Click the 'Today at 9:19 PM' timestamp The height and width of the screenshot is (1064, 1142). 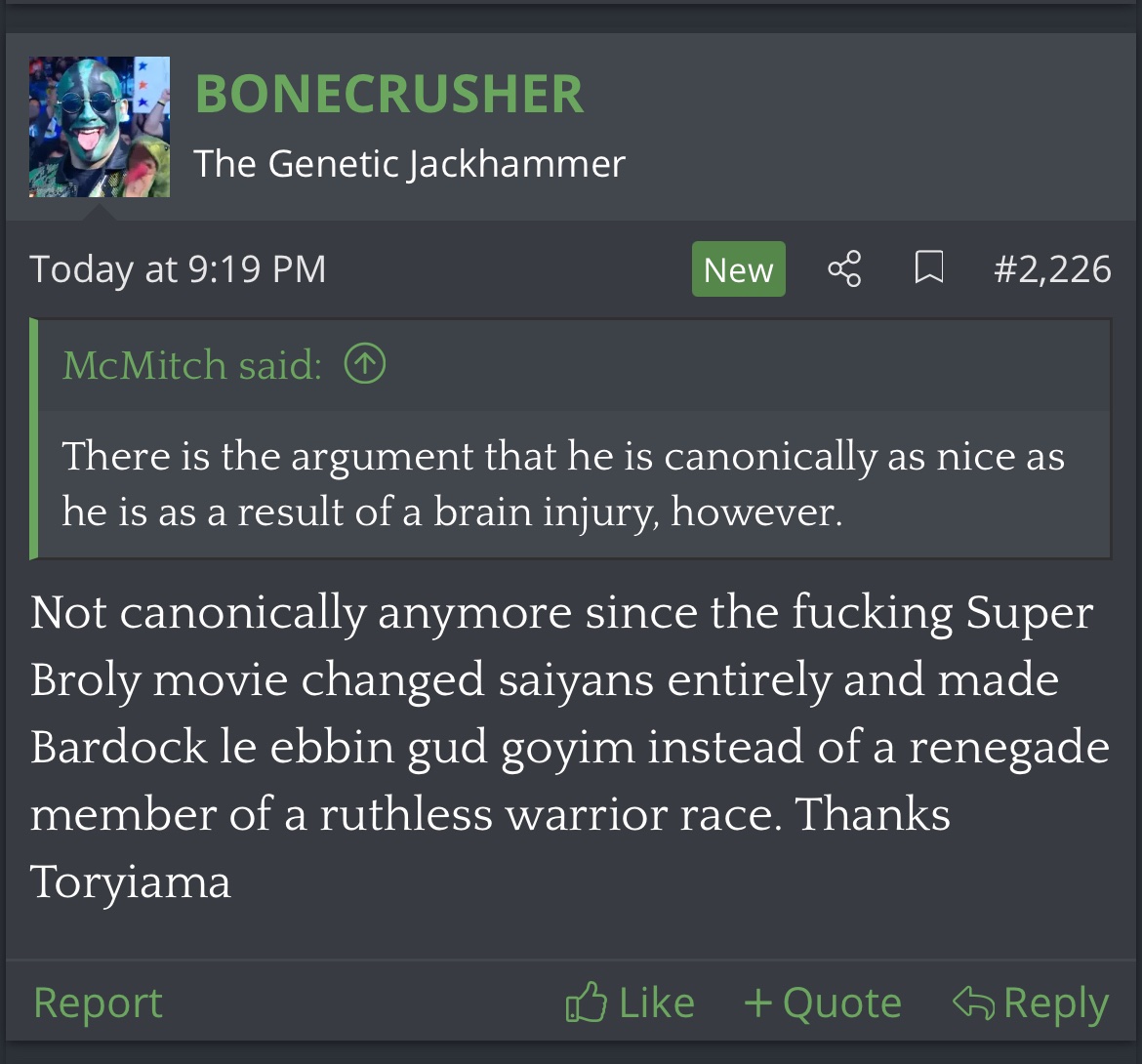click(x=178, y=269)
